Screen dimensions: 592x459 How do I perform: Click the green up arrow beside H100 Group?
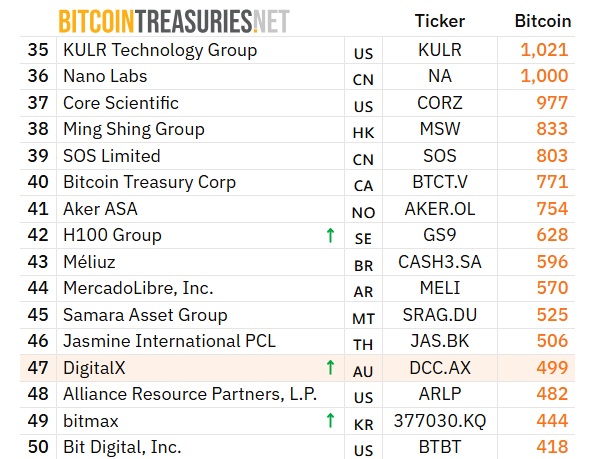tap(330, 235)
